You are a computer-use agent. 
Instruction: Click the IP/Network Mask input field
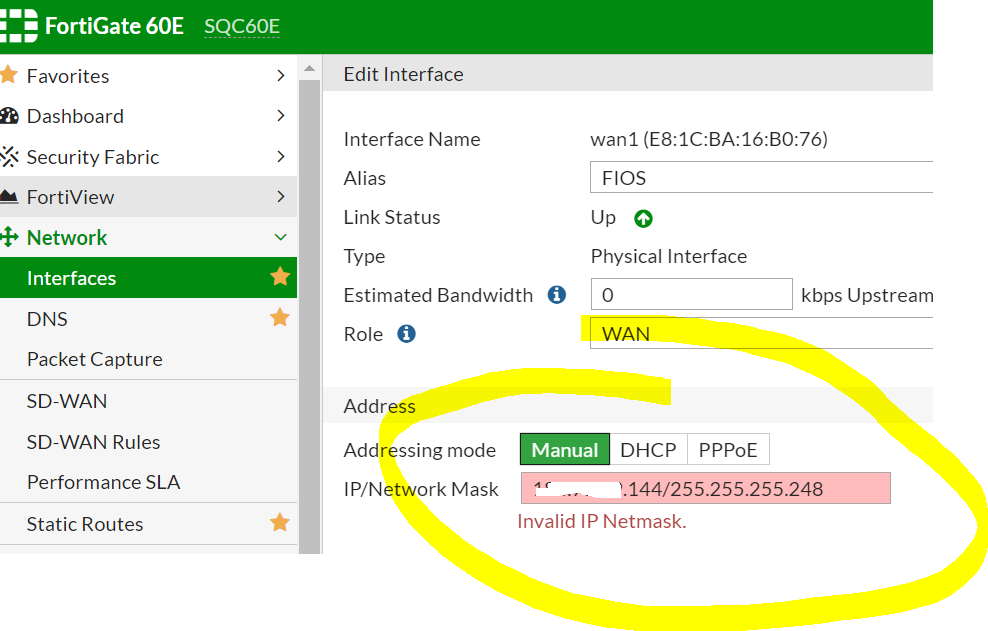tap(705, 489)
